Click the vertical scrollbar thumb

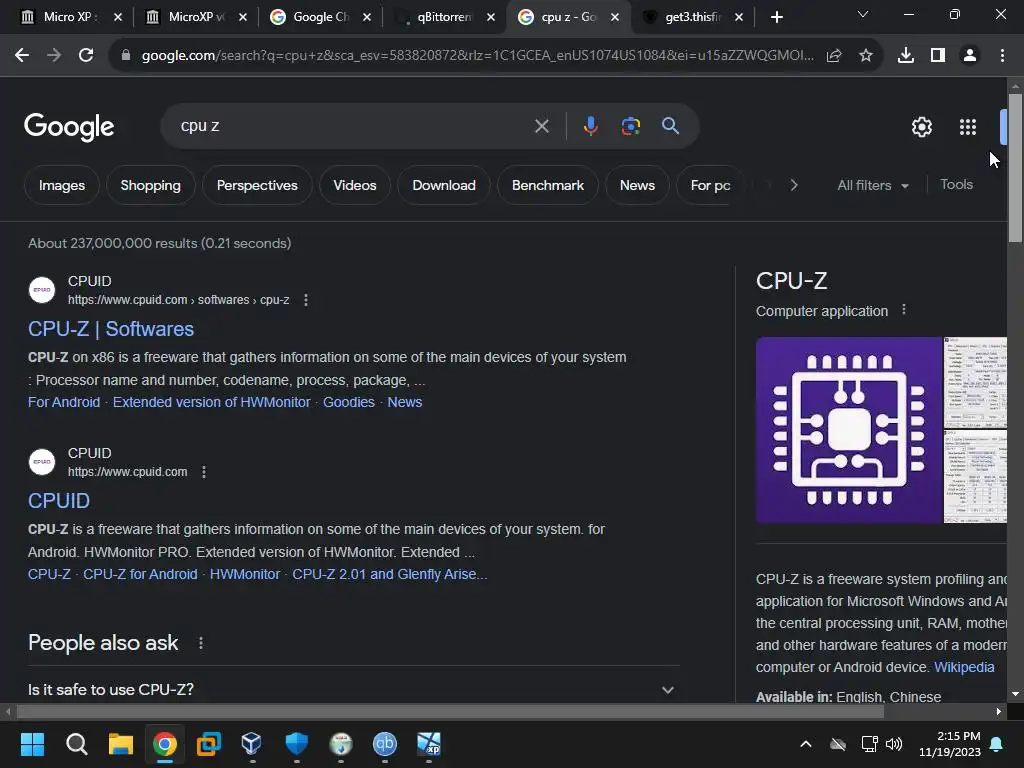coord(1015,168)
